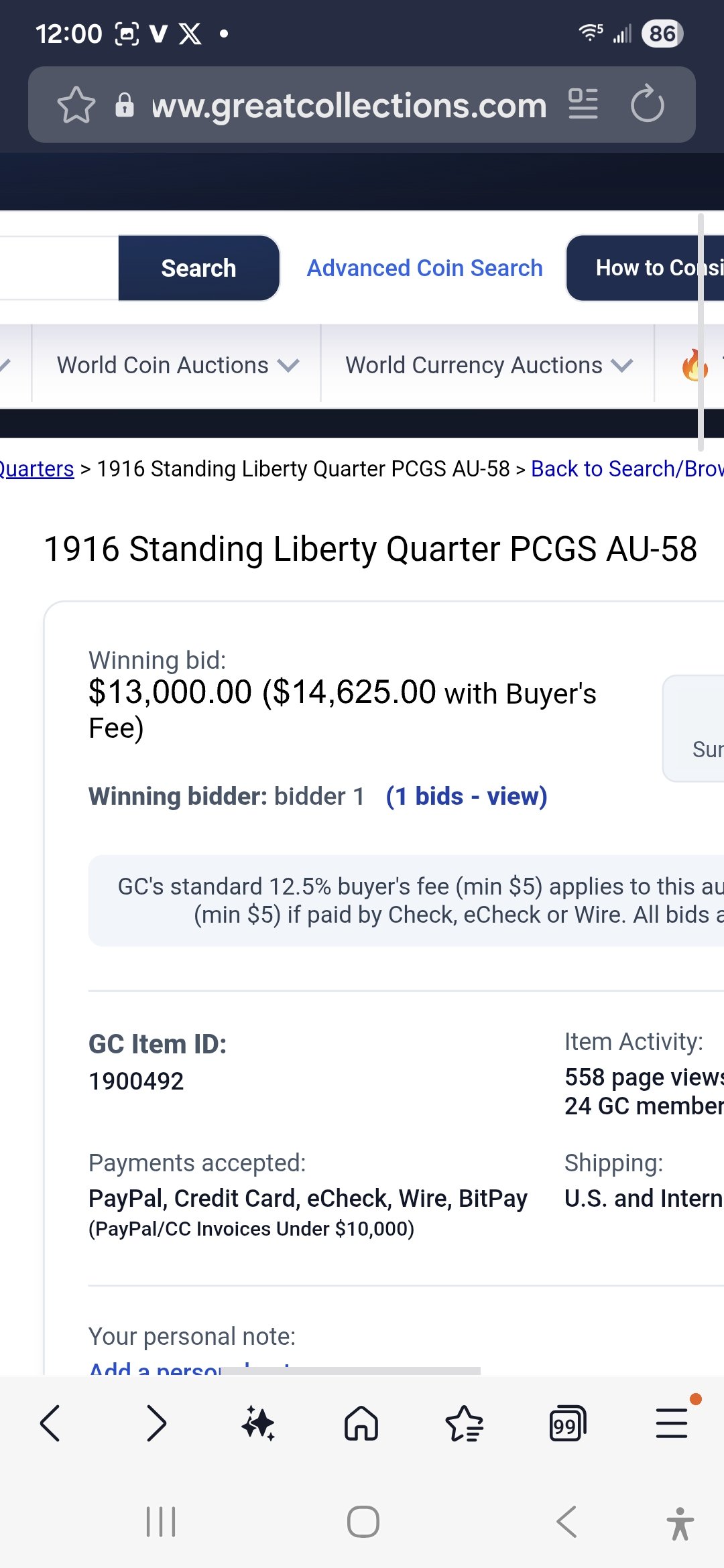The height and width of the screenshot is (1568, 724).
Task: Open Android recent apps button
Action: point(161,1521)
